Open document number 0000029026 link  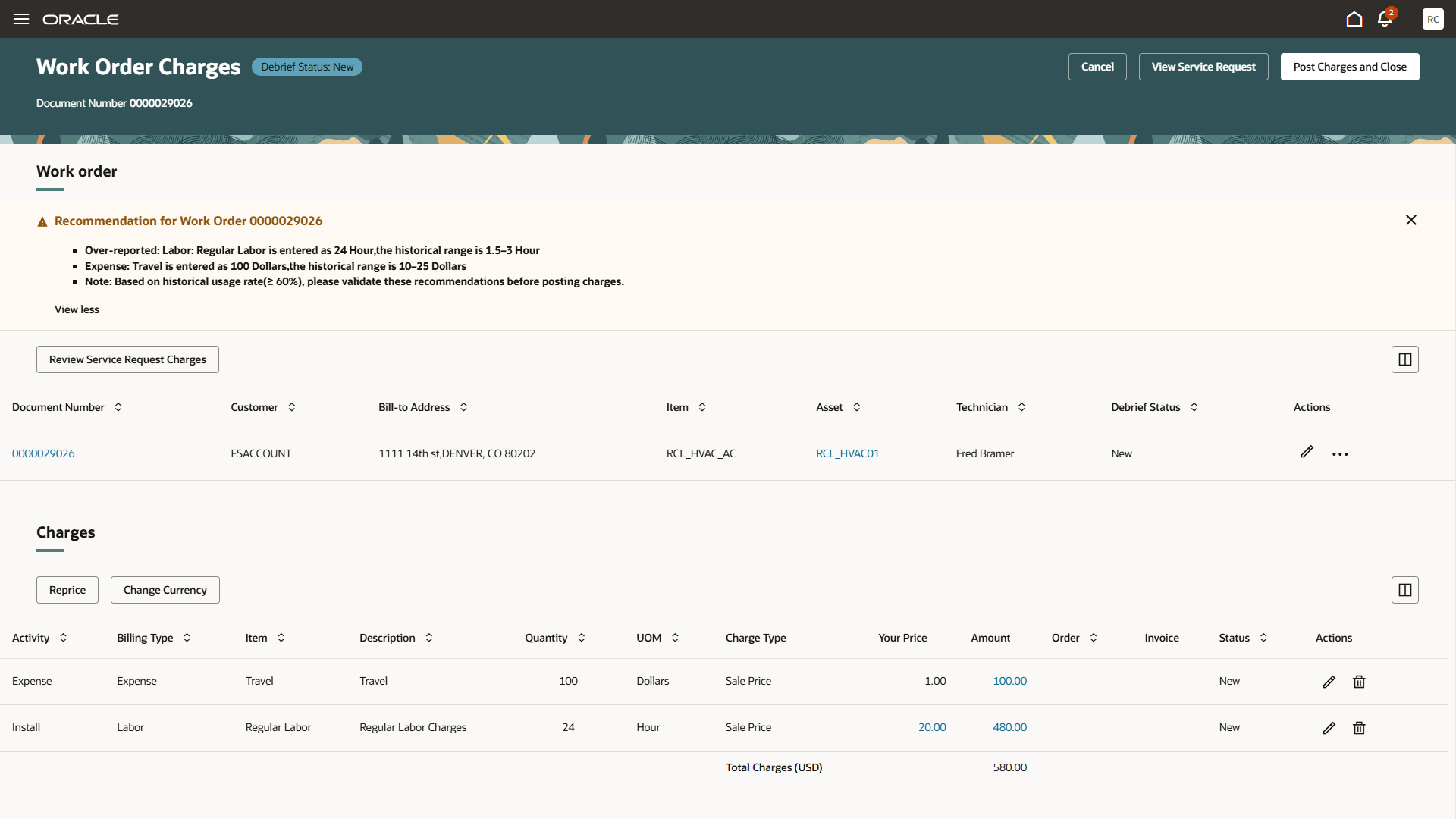pyautogui.click(x=43, y=453)
